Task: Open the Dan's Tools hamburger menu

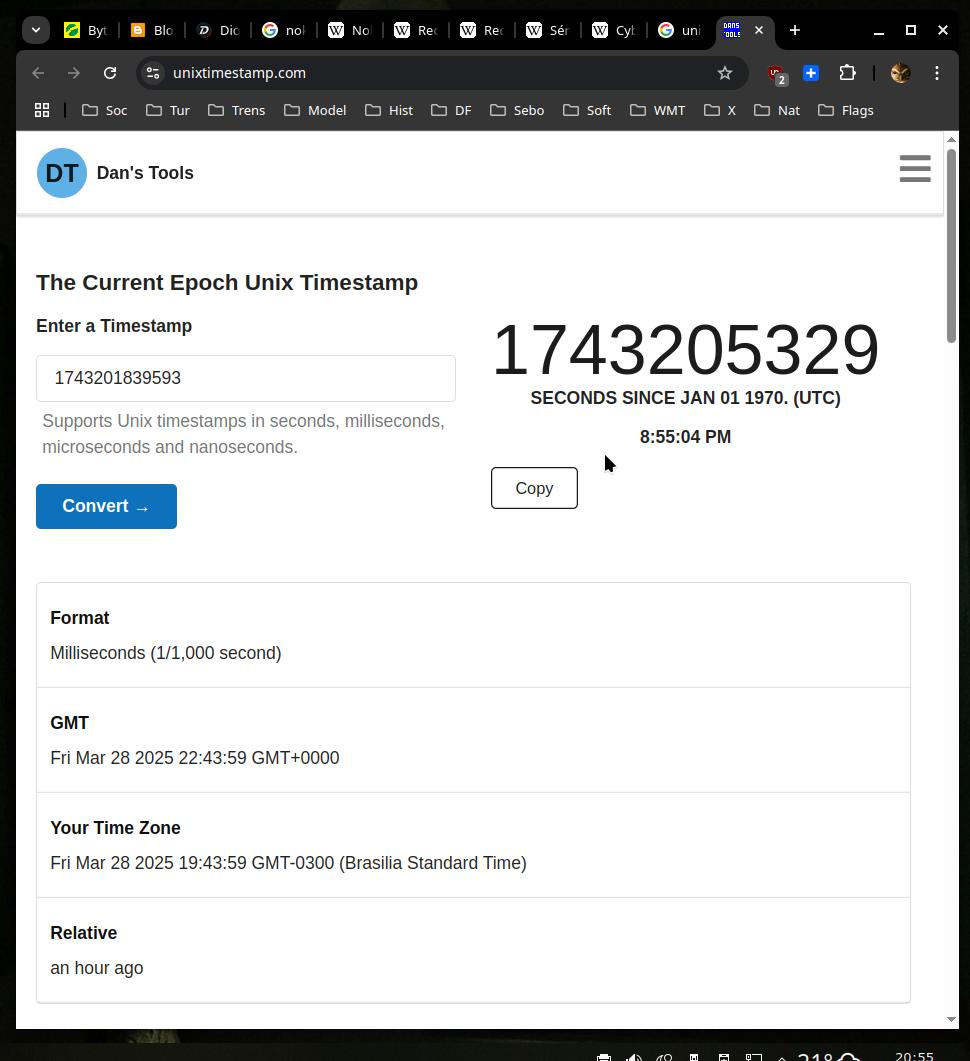Action: tap(914, 169)
